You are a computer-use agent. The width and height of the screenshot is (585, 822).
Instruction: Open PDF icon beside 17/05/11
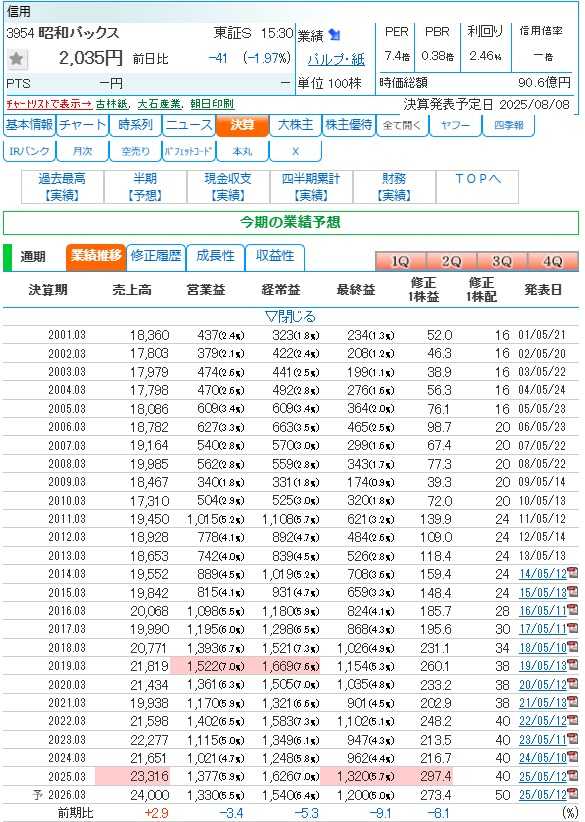(572, 629)
